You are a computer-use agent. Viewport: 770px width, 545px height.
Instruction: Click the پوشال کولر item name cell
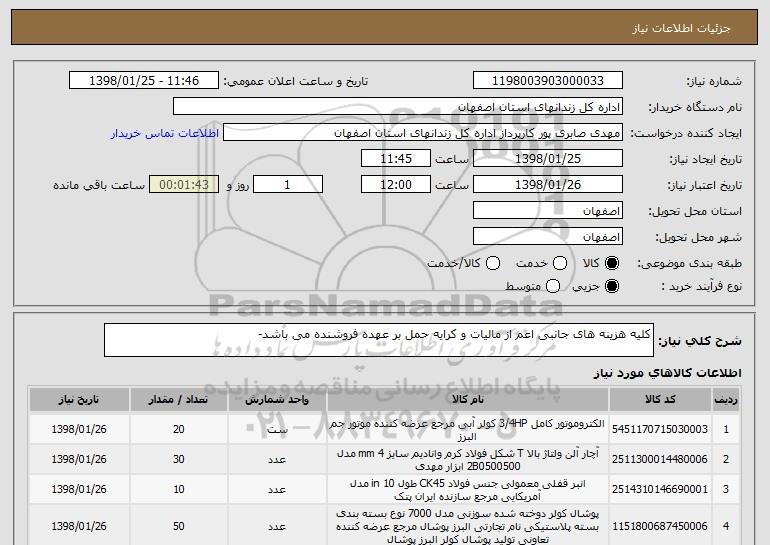pyautogui.click(x=468, y=526)
